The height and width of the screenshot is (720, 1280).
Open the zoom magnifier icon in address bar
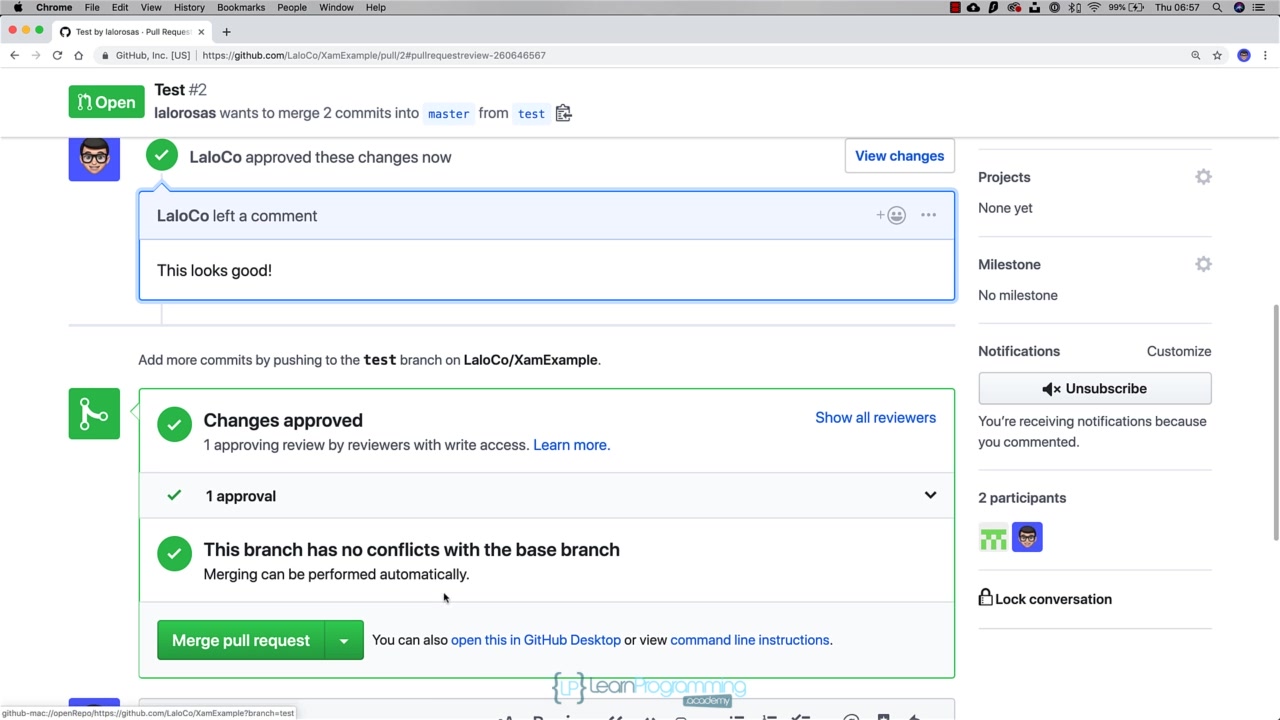click(x=1195, y=55)
